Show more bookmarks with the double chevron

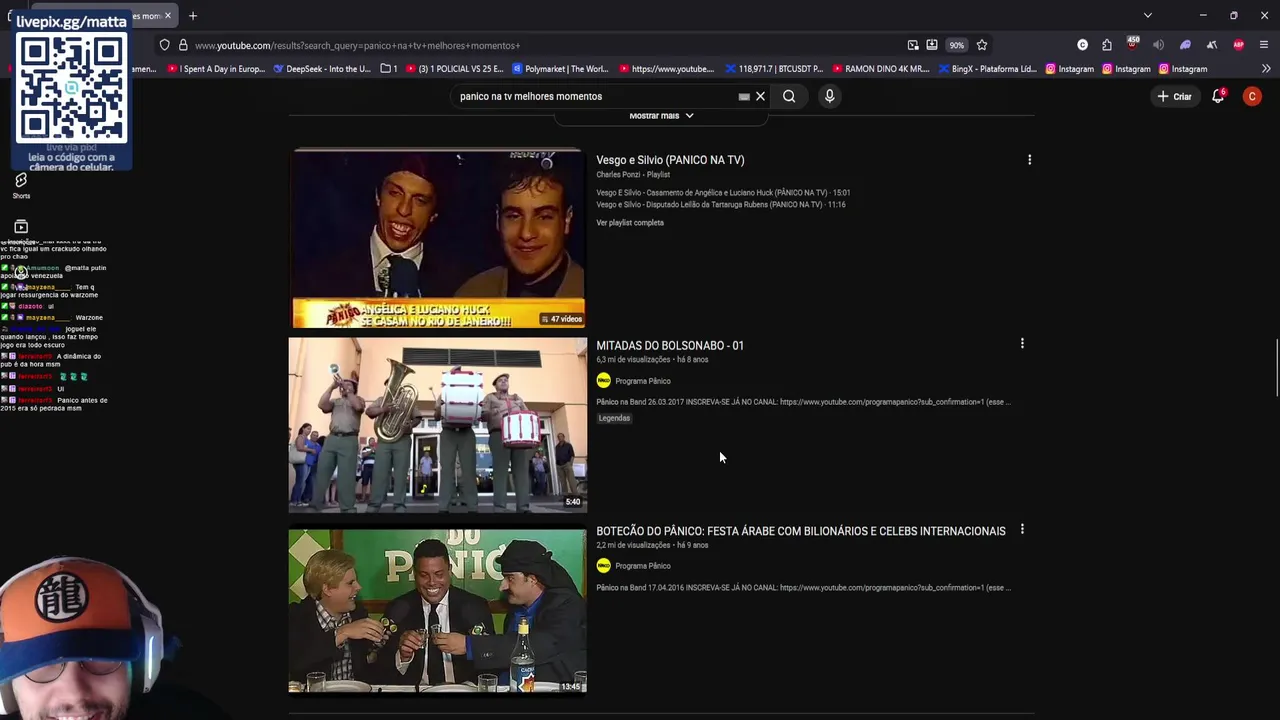click(1266, 69)
